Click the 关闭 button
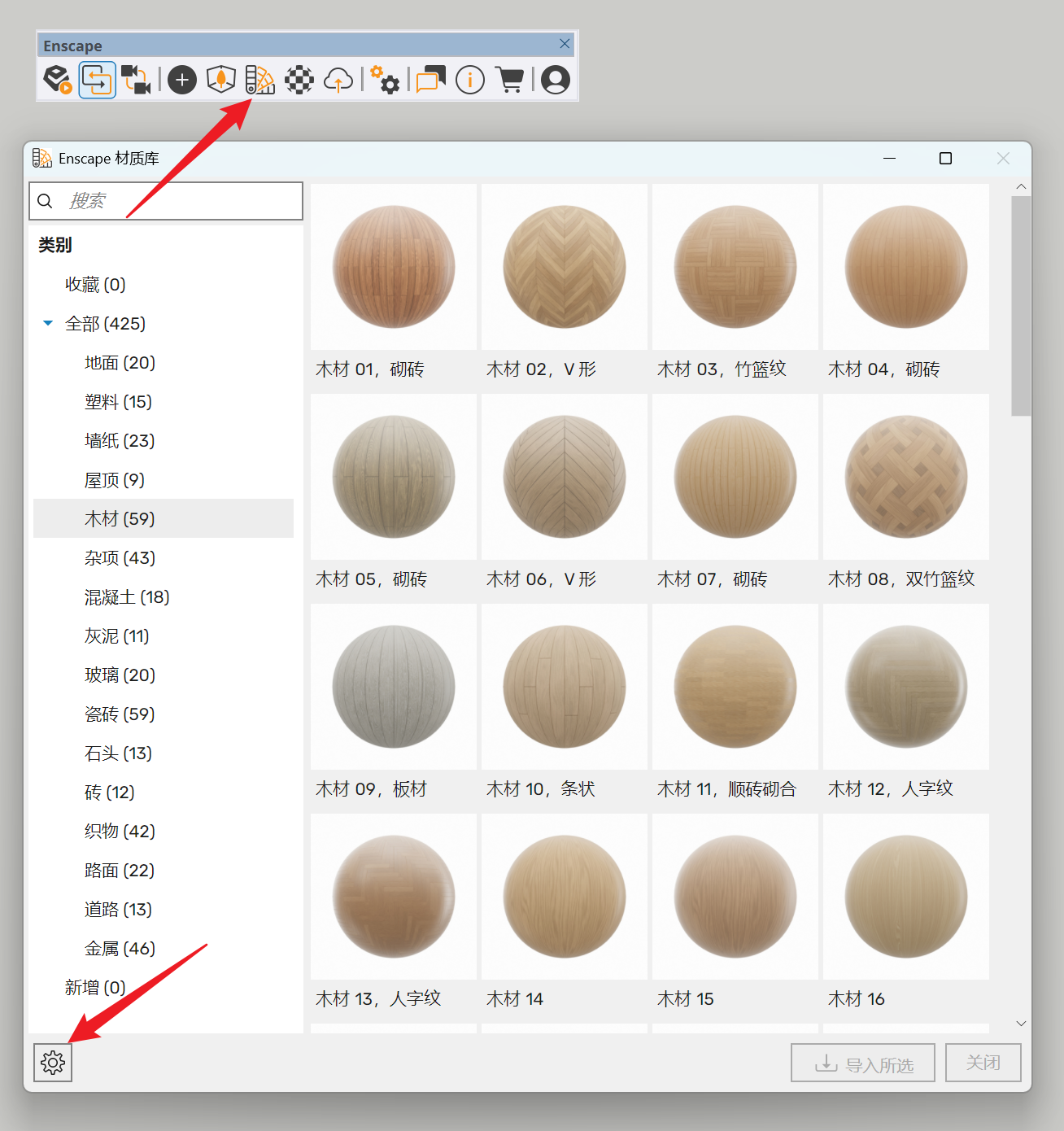The image size is (1064, 1131). click(983, 1063)
